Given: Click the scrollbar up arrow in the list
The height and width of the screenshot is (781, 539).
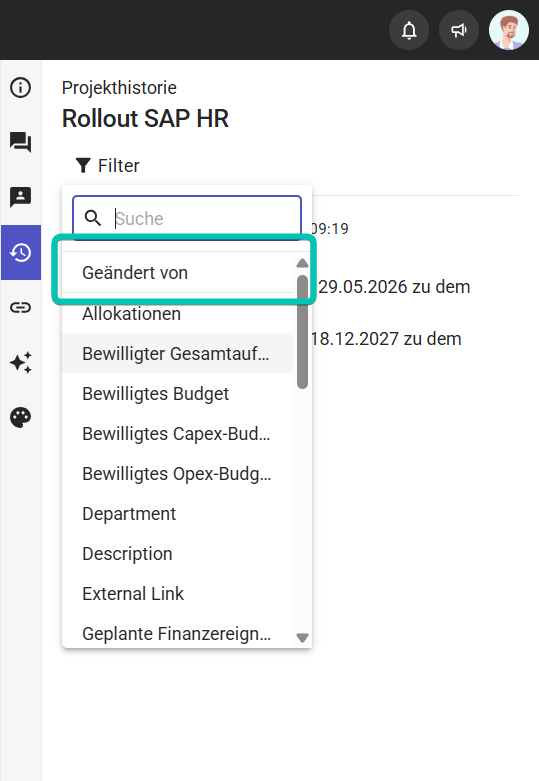Looking at the screenshot, I should (x=302, y=263).
